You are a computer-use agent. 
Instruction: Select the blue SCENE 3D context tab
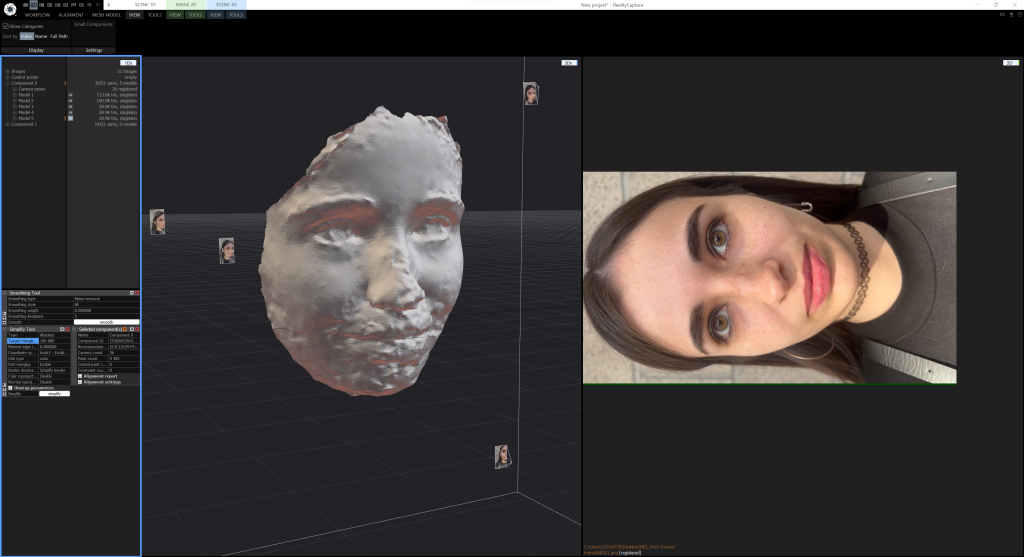point(226,5)
